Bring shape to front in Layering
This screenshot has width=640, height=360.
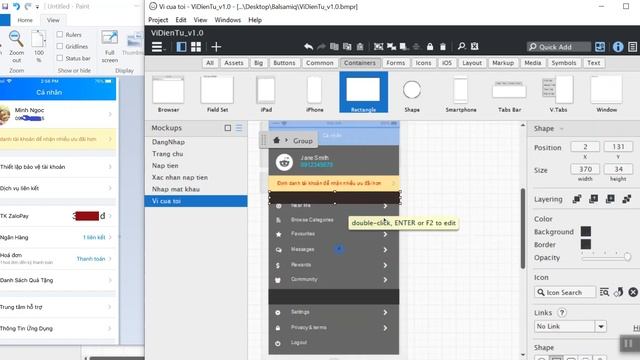click(577, 199)
